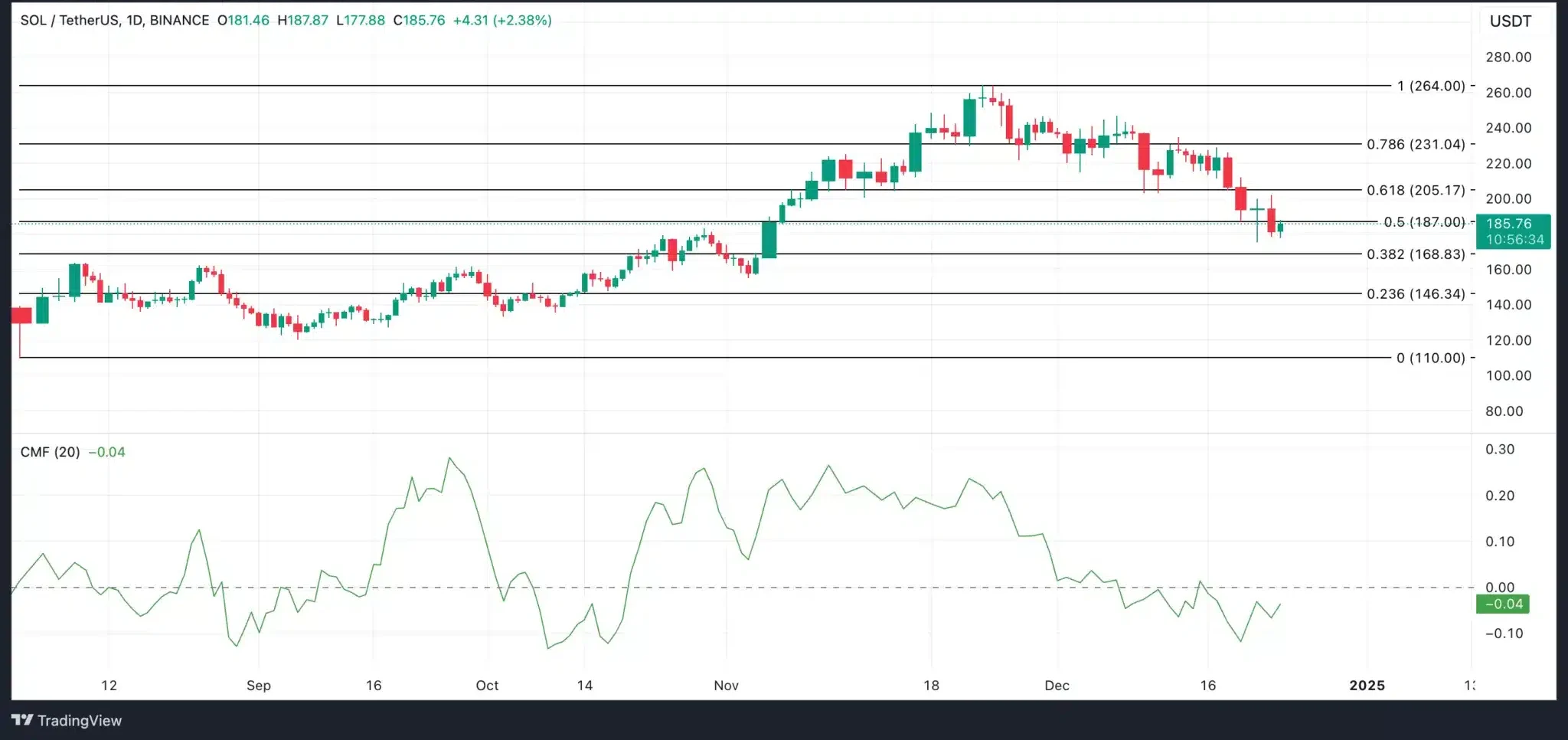Select the USDT currency label
This screenshot has height=740, width=1568.
click(1510, 21)
